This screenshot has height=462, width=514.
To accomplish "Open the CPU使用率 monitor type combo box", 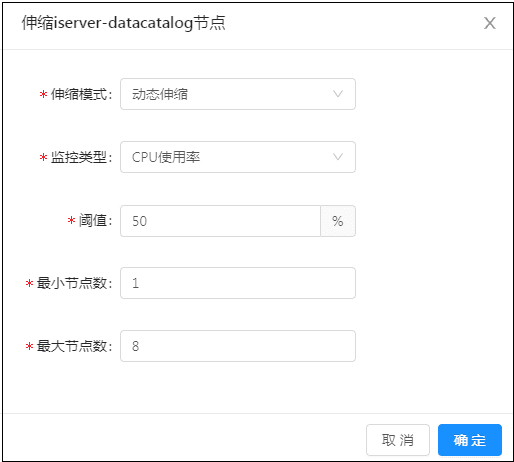I will coord(238,157).
